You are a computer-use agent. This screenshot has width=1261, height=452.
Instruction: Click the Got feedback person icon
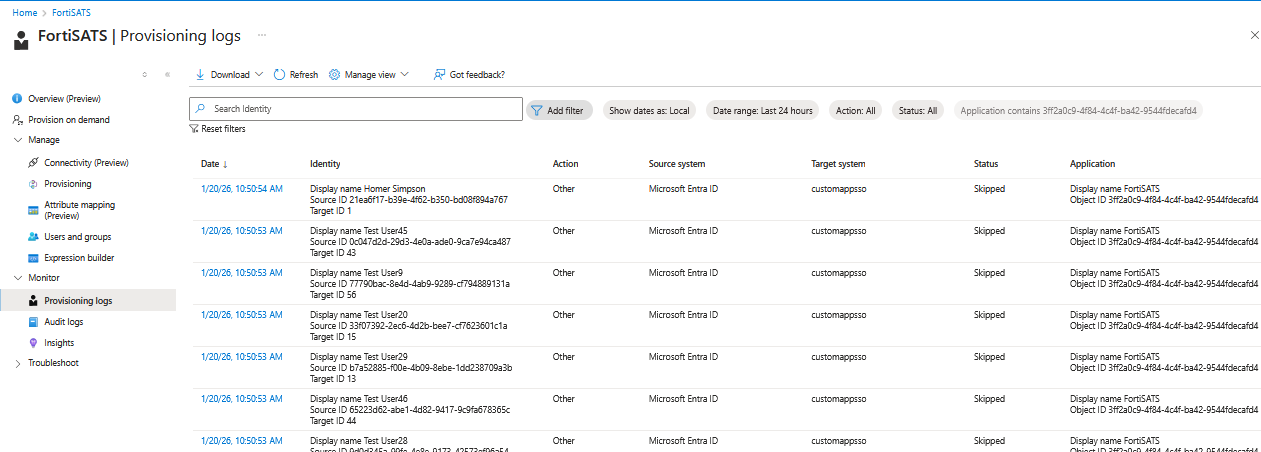[x=439, y=74]
